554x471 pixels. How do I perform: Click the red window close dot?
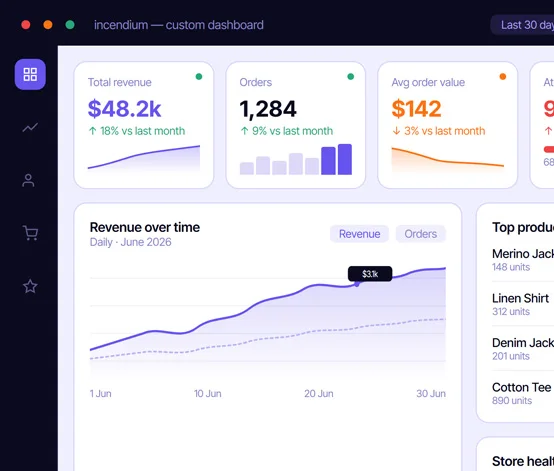coord(26,25)
